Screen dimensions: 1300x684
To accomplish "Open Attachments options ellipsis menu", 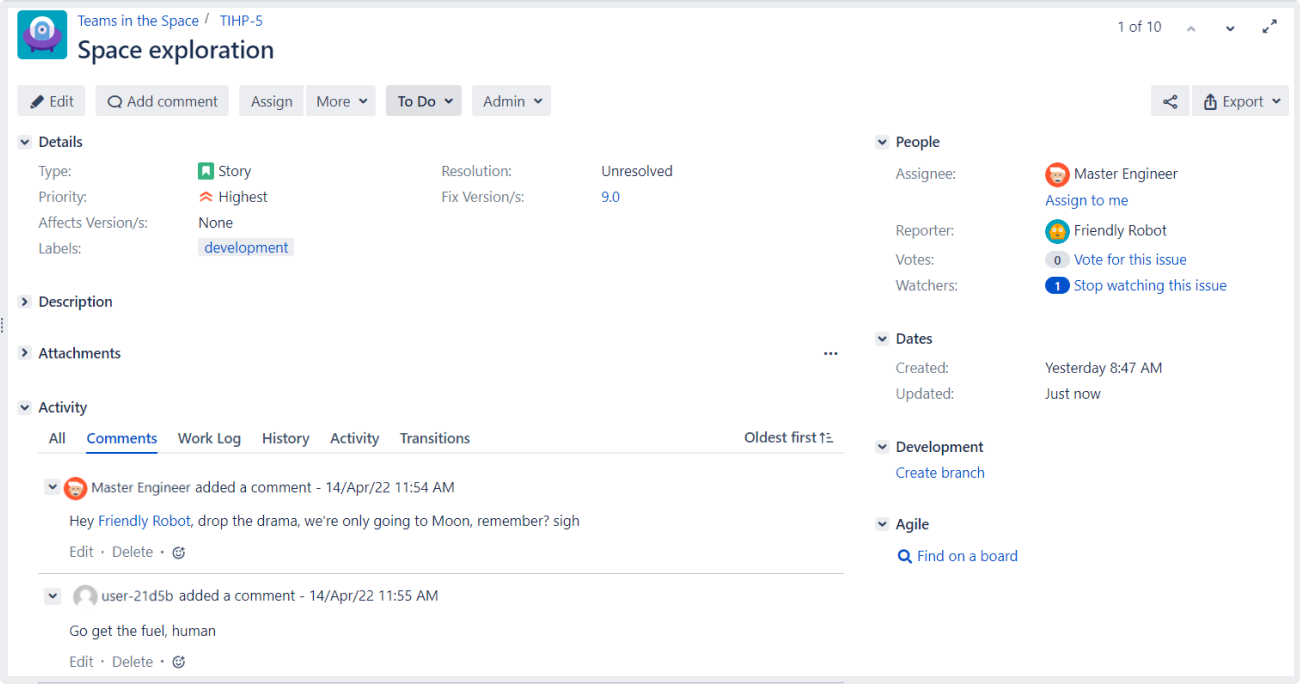I will (x=830, y=353).
